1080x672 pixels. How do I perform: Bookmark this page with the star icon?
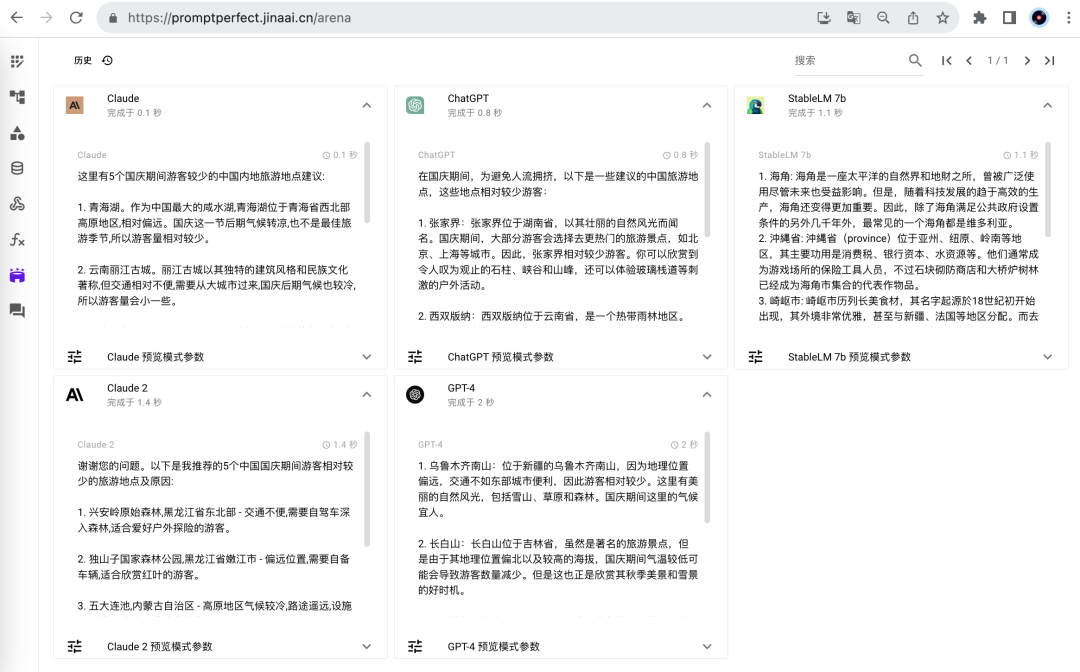(x=942, y=18)
